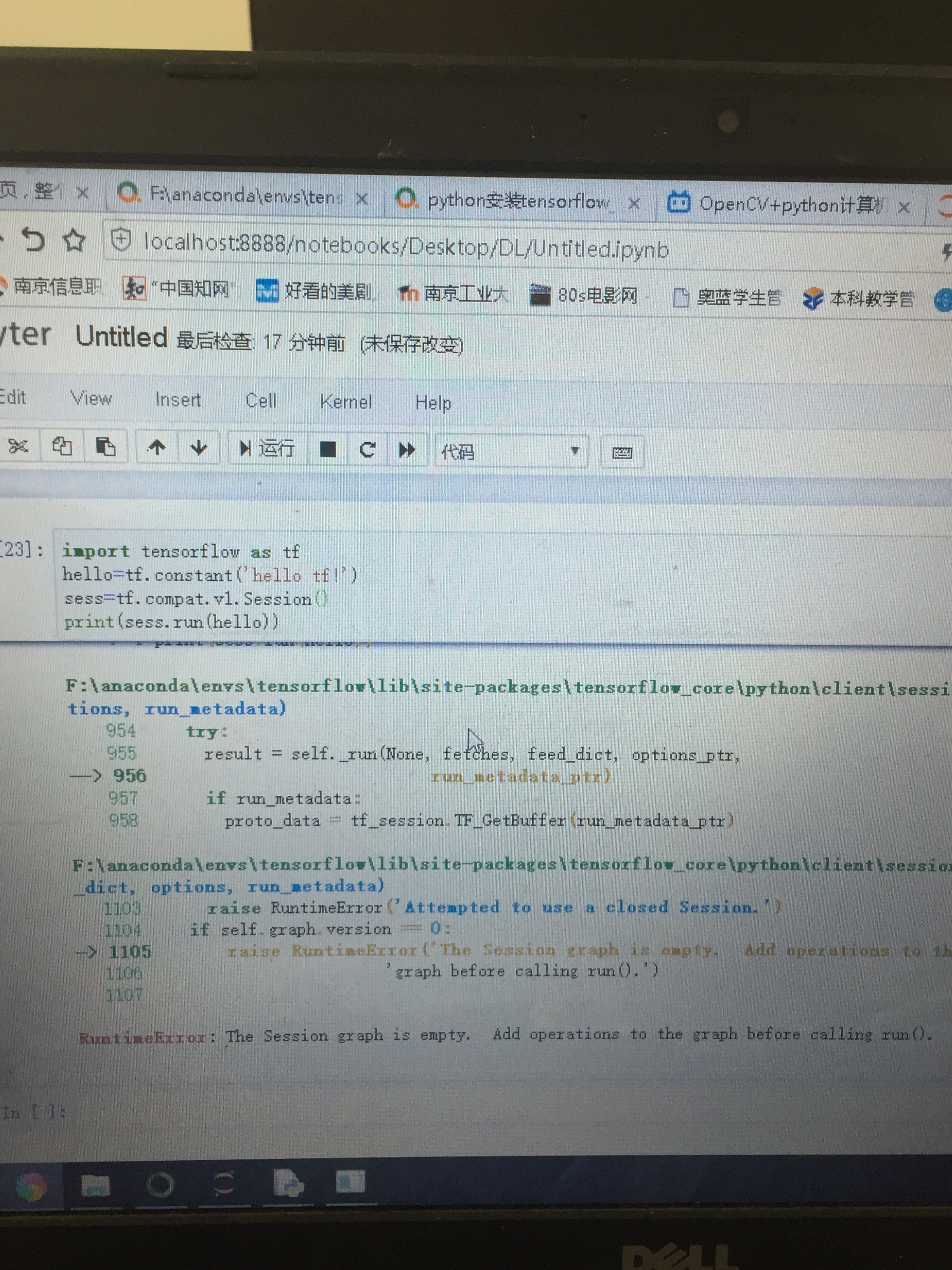Open the Insert menu

tap(178, 399)
